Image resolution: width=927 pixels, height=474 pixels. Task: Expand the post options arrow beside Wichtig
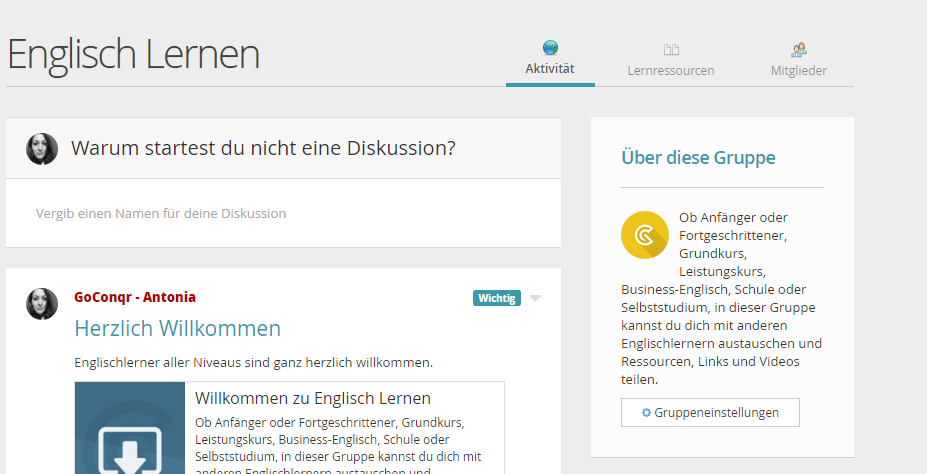tap(536, 298)
